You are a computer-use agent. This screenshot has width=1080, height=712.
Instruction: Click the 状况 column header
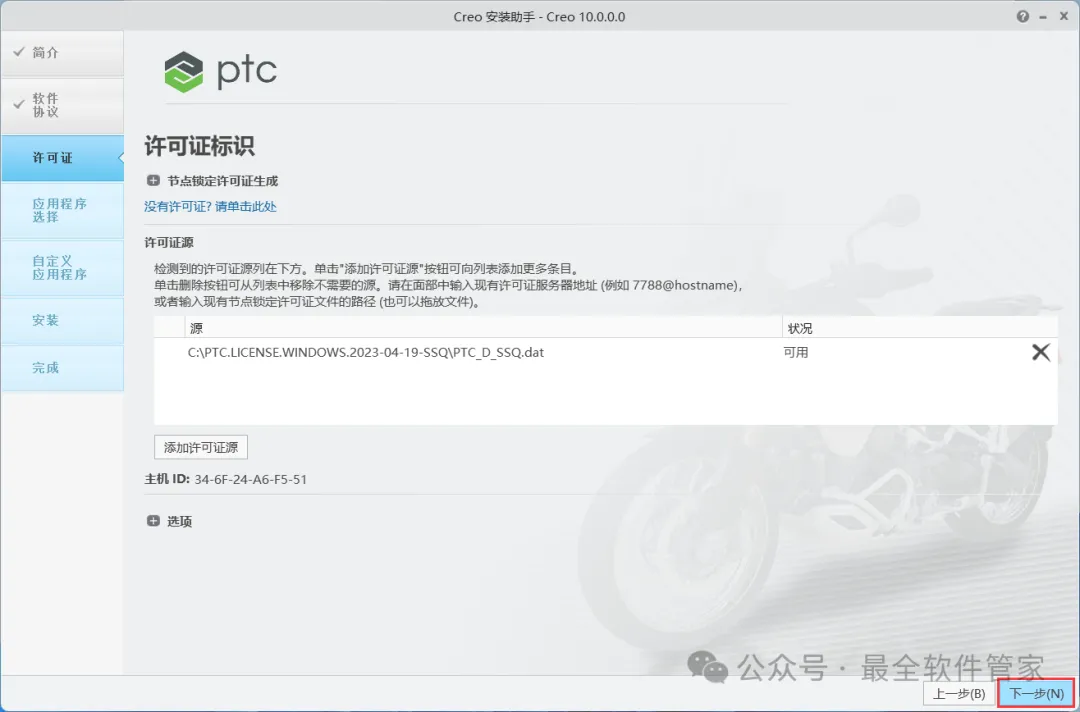tap(920, 328)
